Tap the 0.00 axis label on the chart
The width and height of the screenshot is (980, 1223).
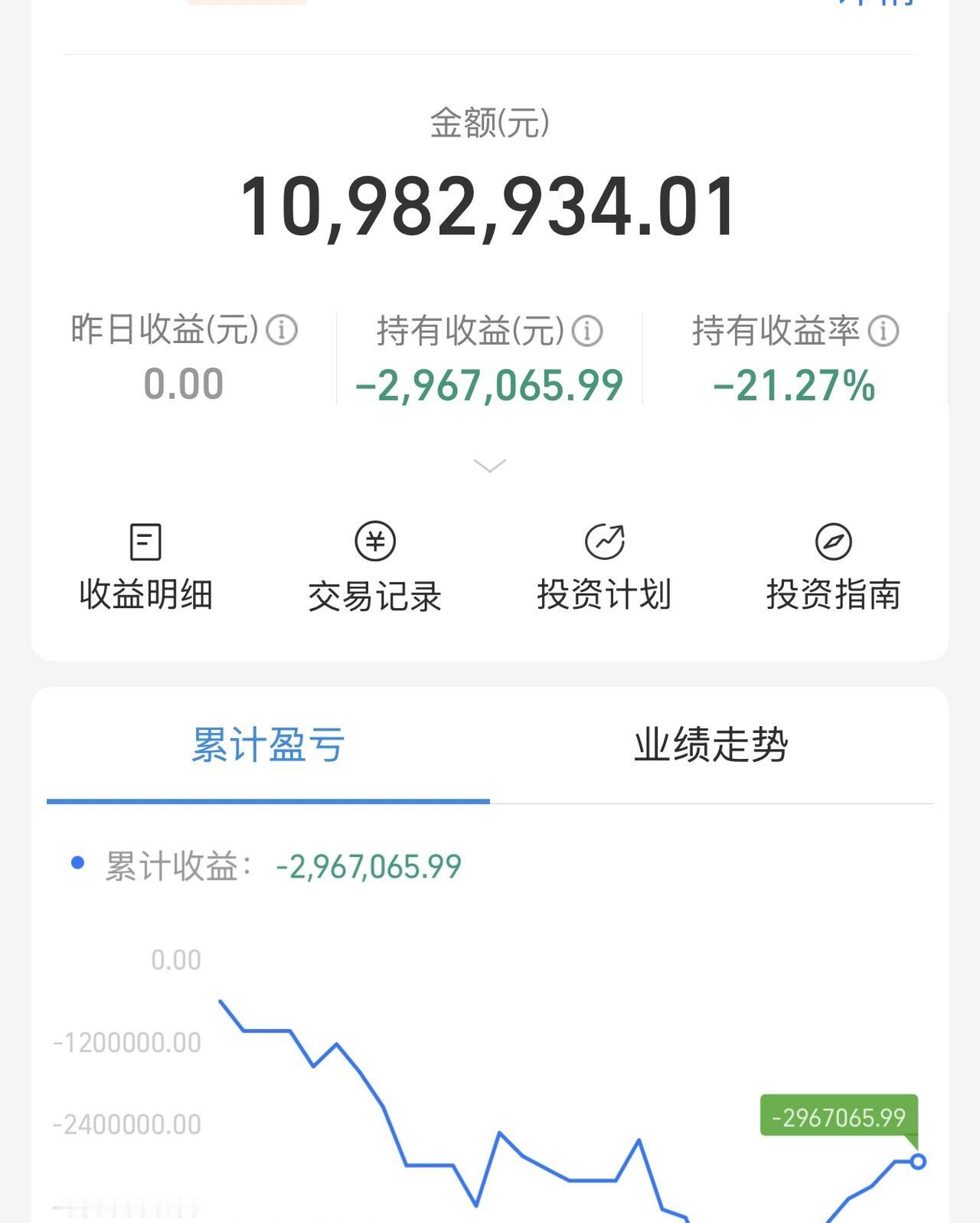click(176, 960)
